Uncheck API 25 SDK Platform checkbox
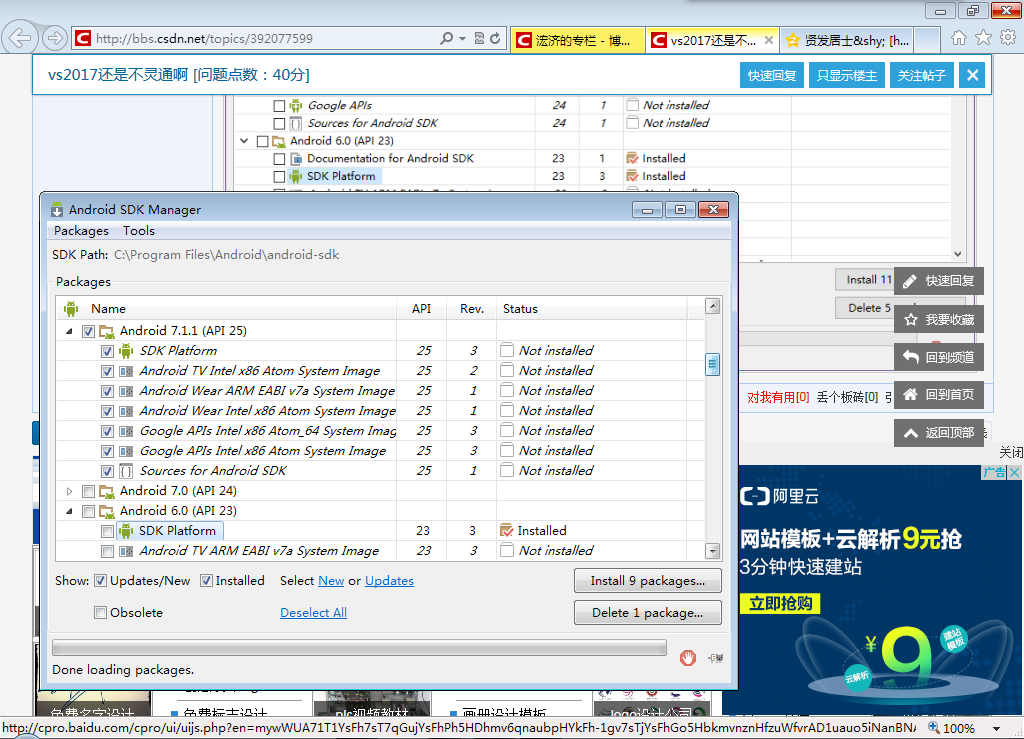1024x739 pixels. pyautogui.click(x=107, y=351)
